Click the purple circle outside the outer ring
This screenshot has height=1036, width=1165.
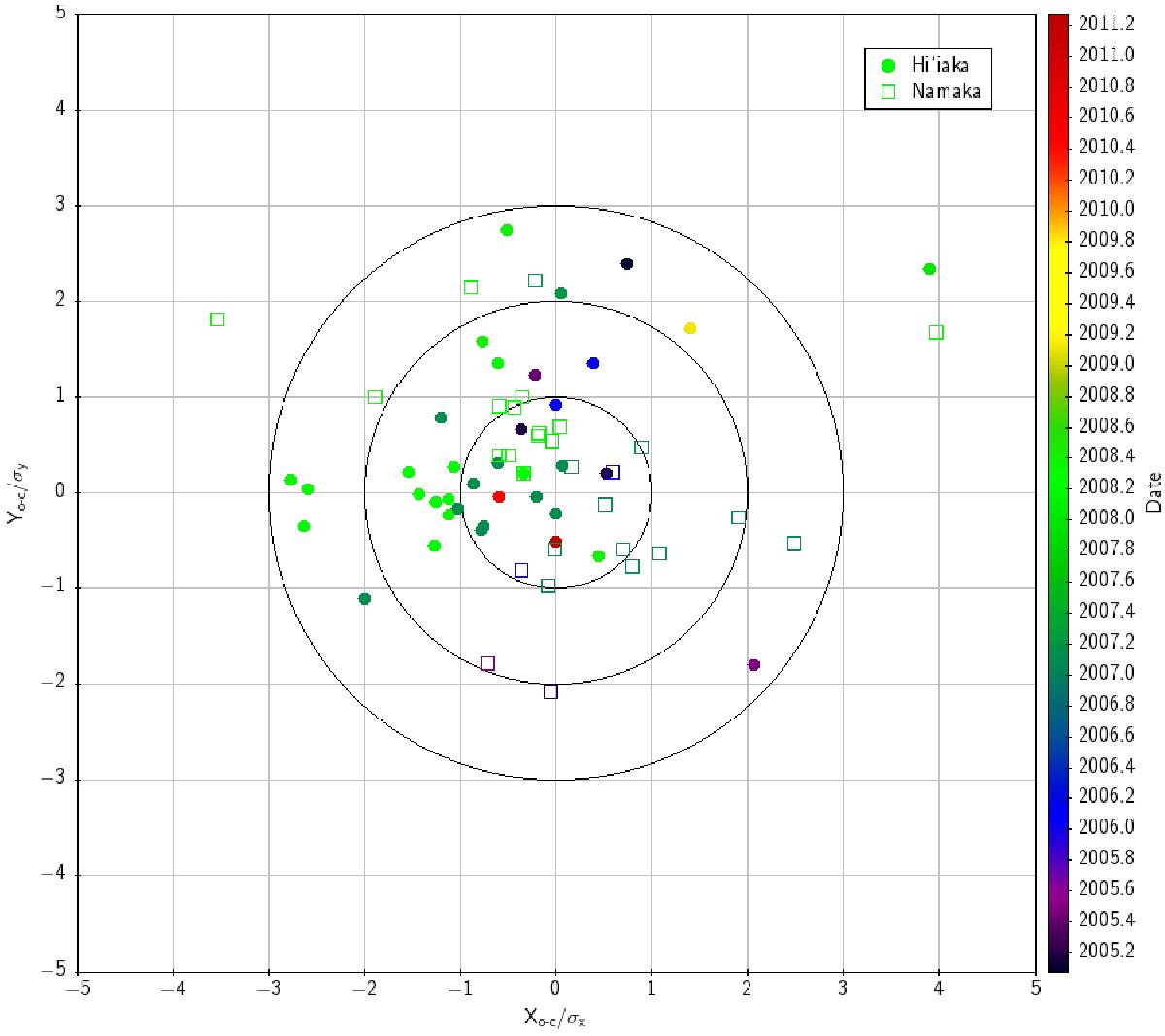point(753,665)
